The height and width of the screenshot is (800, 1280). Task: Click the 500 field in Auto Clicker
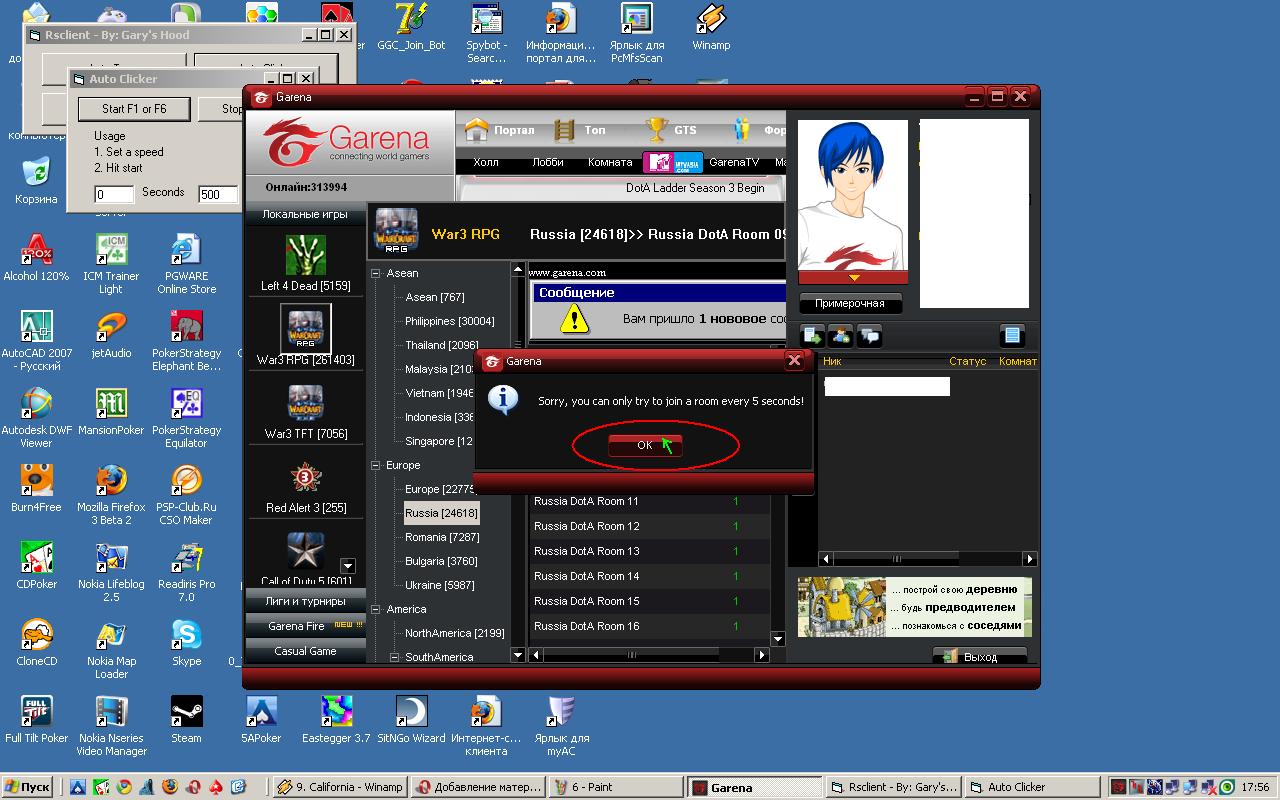[218, 194]
